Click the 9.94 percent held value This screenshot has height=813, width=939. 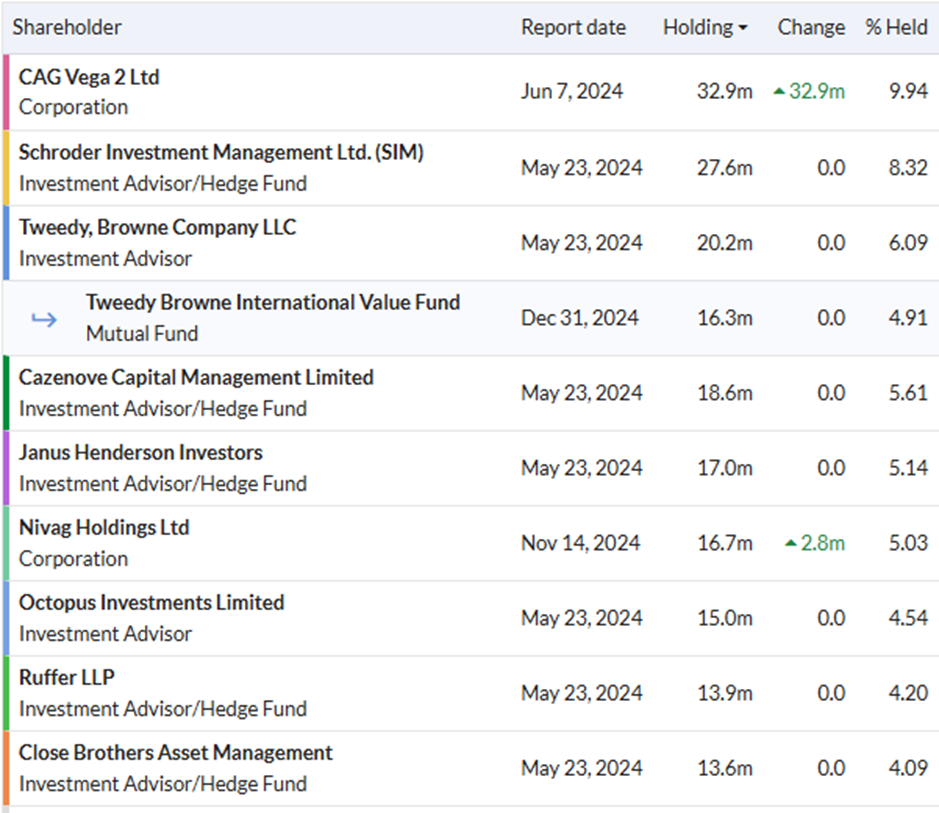tap(908, 92)
